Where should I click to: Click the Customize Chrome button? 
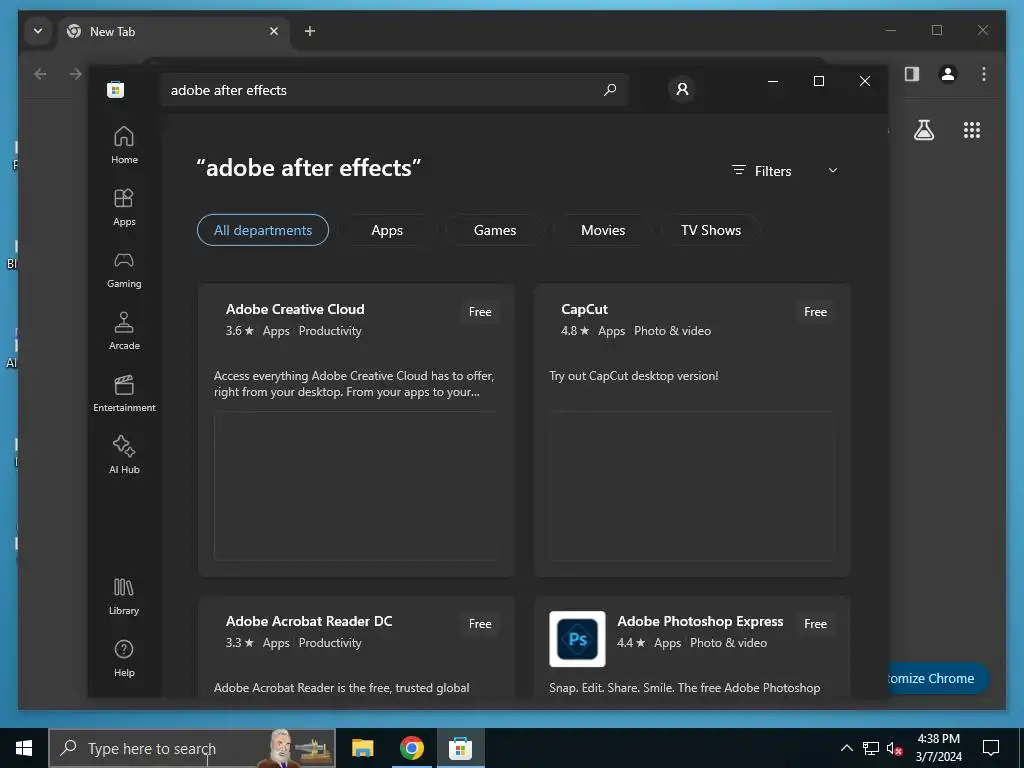[938, 678]
